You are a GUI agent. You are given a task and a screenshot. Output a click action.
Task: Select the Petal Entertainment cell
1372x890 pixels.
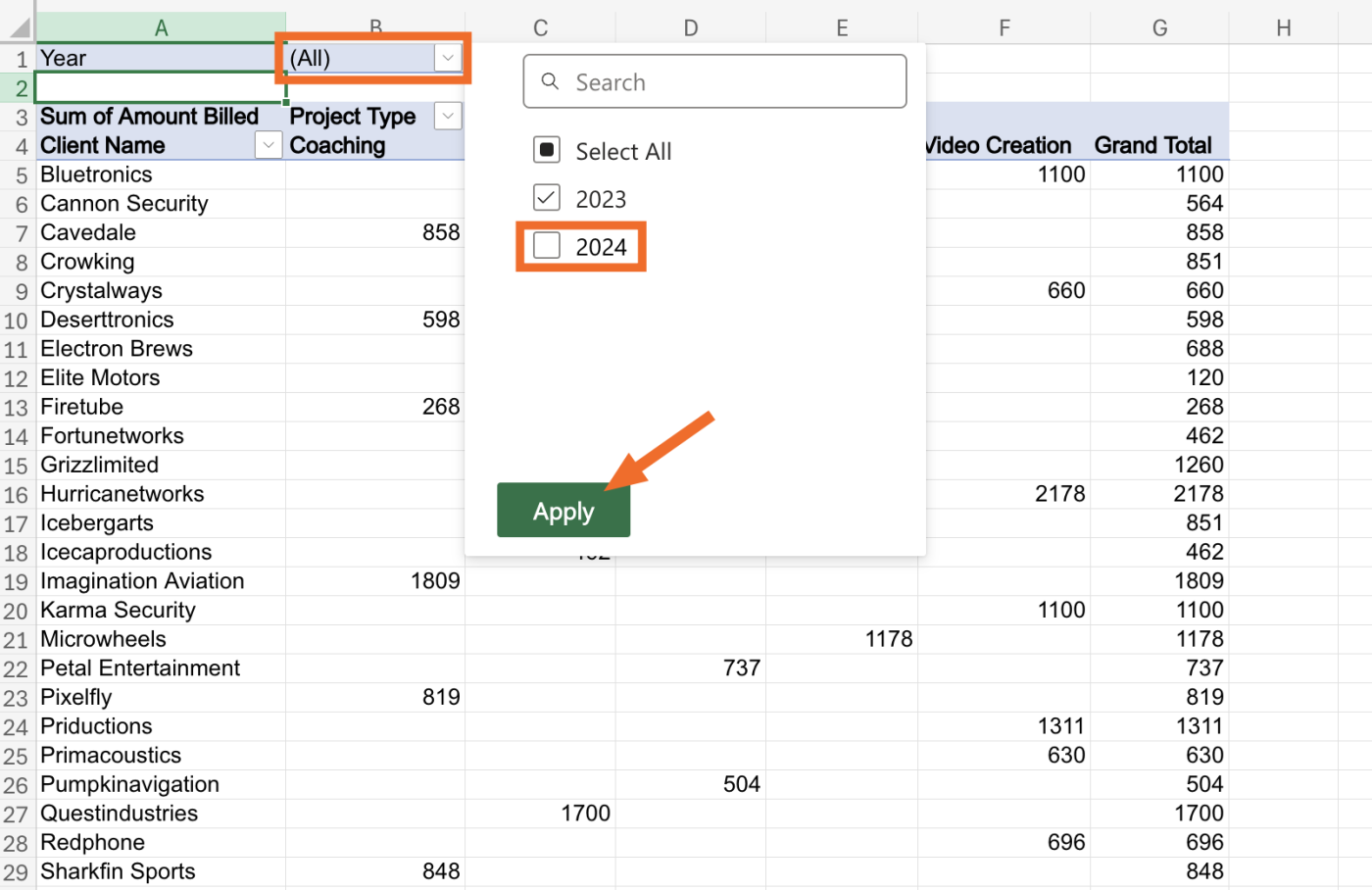pos(161,667)
